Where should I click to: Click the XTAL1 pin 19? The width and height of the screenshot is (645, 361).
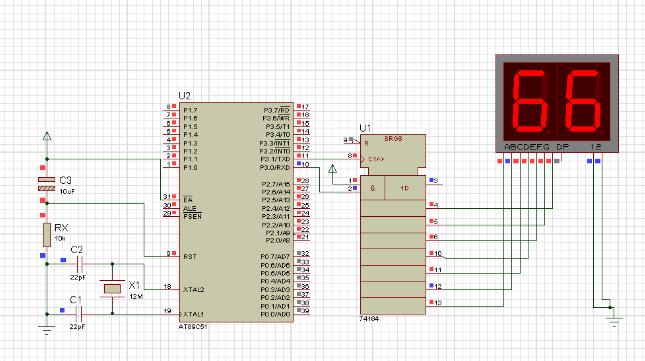(171, 312)
